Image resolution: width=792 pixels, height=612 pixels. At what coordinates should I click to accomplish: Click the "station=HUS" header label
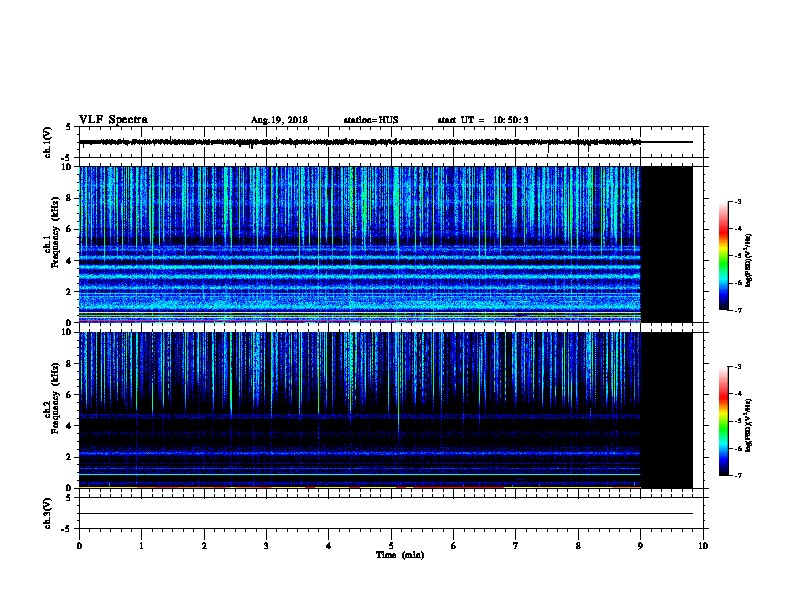371,120
